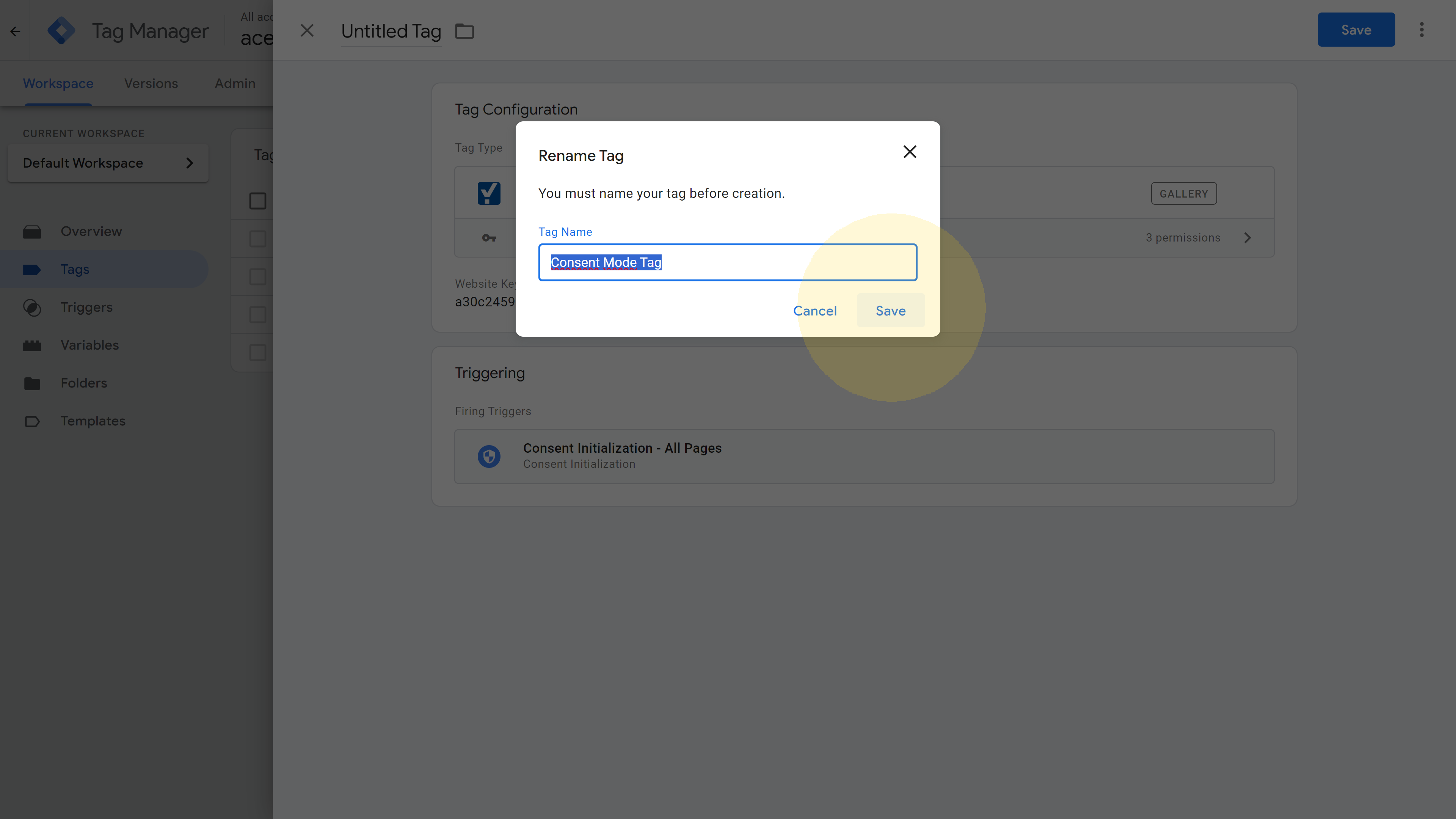The width and height of the screenshot is (1456, 819).
Task: Click the 3 permissions text
Action: tap(1183, 238)
